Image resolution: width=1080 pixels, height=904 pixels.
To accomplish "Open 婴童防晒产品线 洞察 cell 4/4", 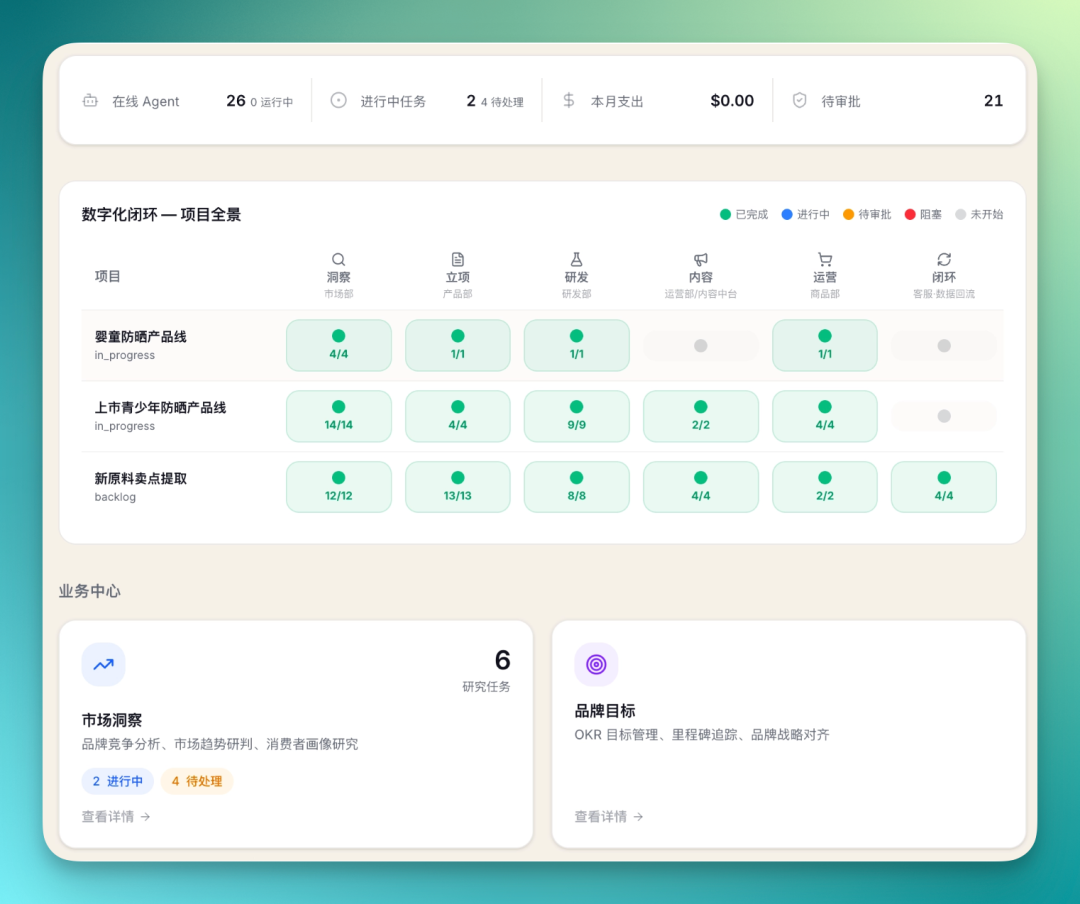I will [x=339, y=345].
